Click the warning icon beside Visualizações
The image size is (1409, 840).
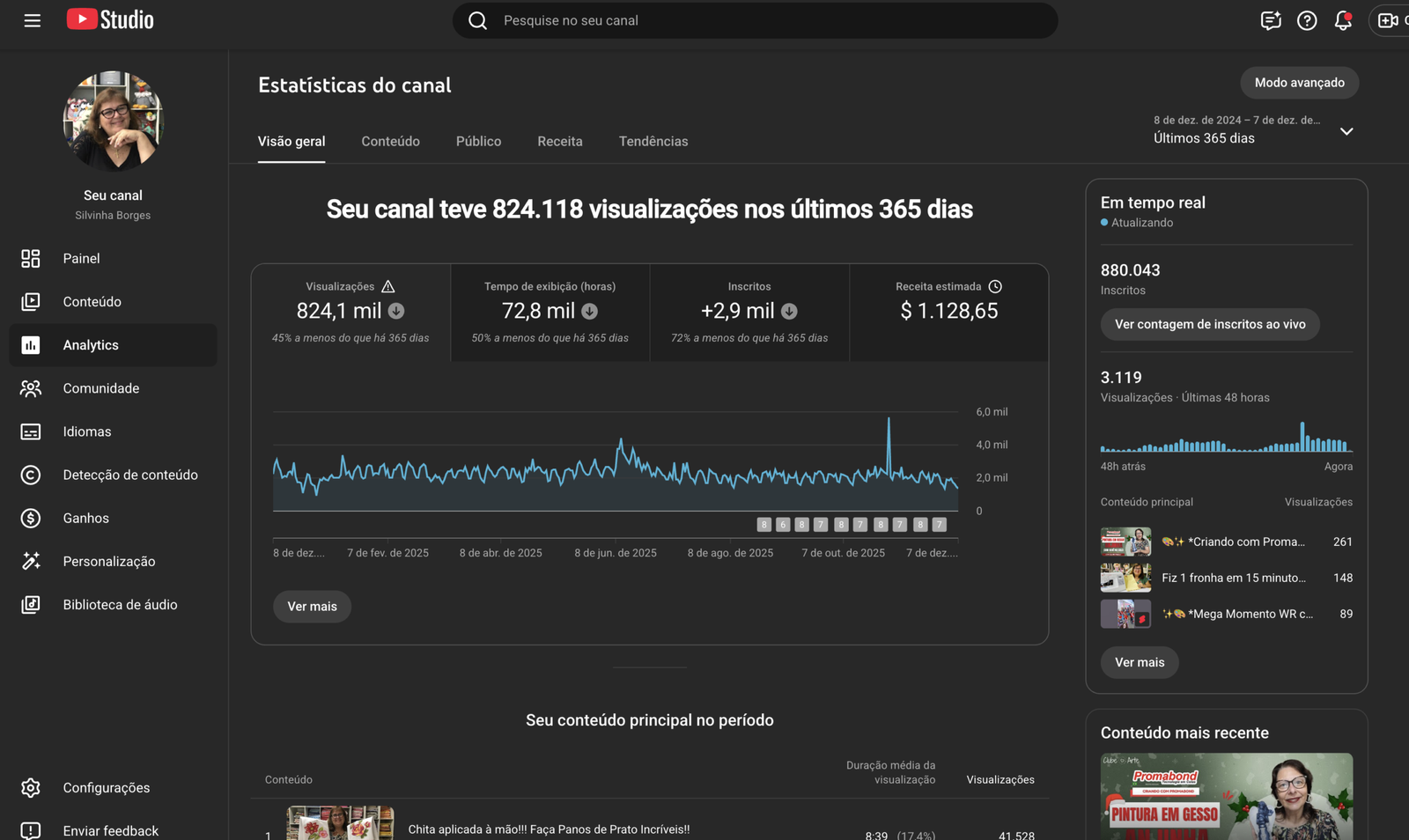[388, 286]
